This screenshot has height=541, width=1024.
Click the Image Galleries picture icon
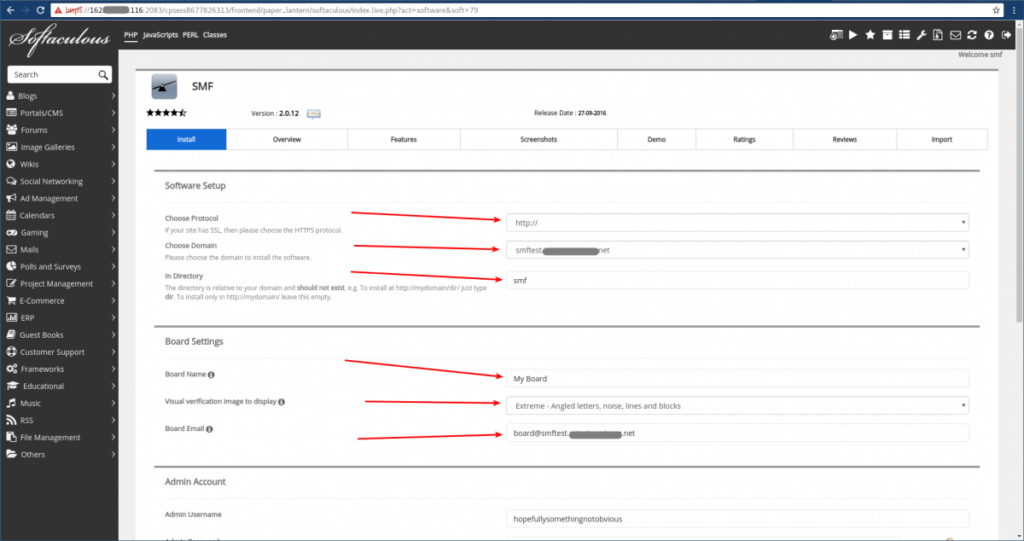tap(11, 147)
